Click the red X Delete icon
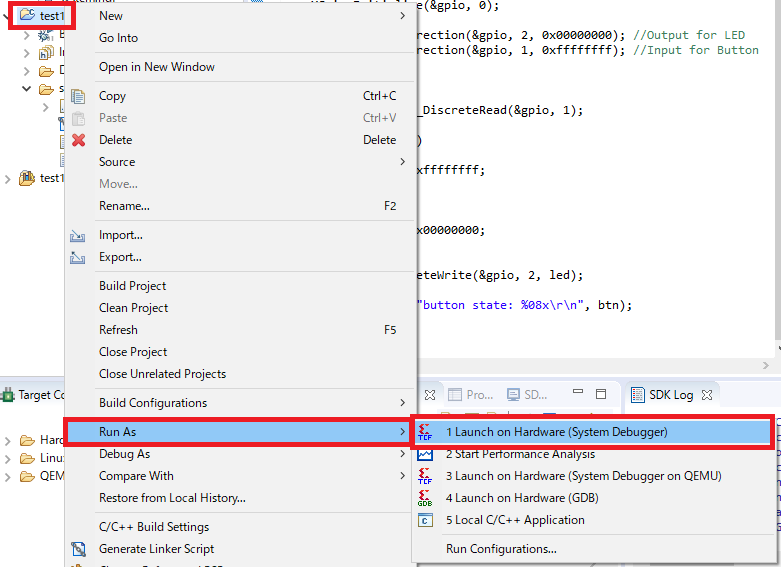 [x=78, y=140]
